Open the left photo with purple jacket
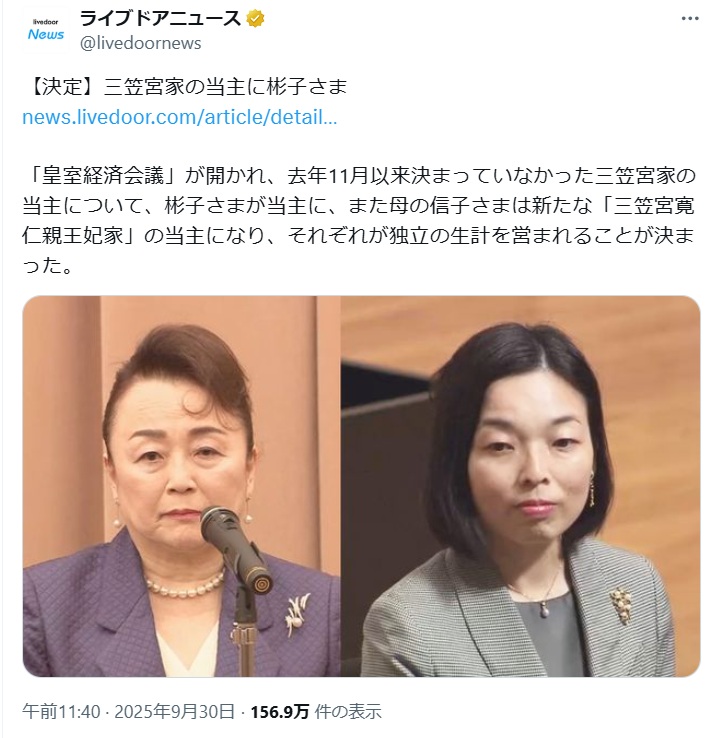 click(x=181, y=486)
